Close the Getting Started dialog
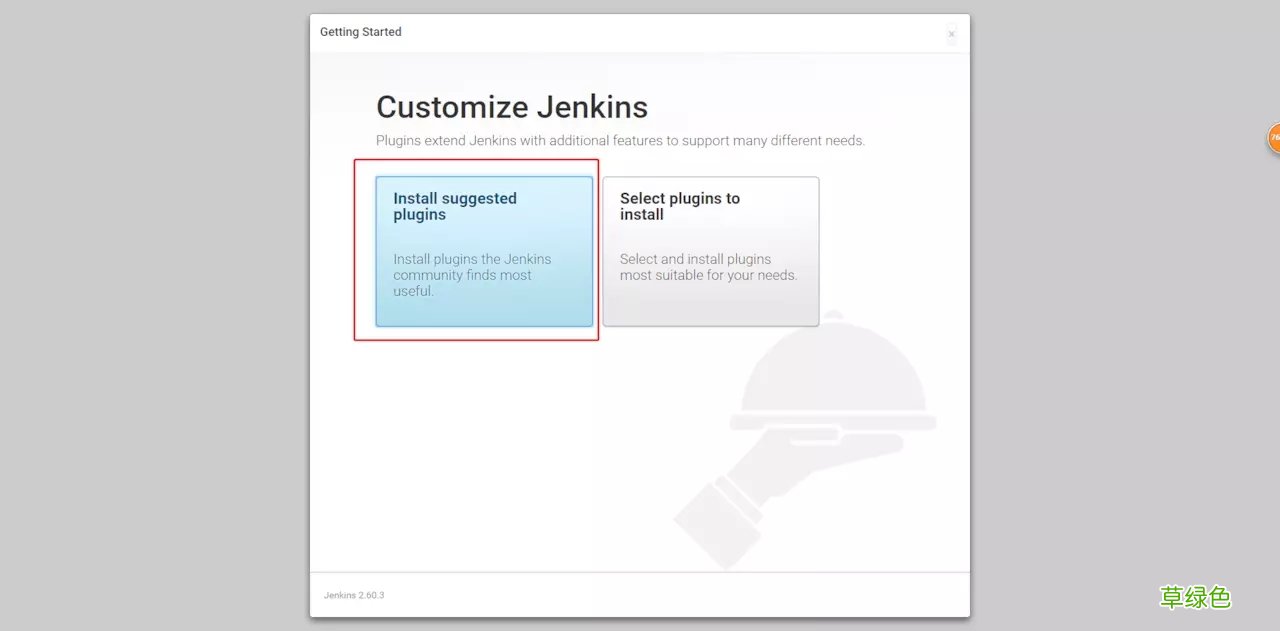This screenshot has width=1280, height=631. pos(951,33)
